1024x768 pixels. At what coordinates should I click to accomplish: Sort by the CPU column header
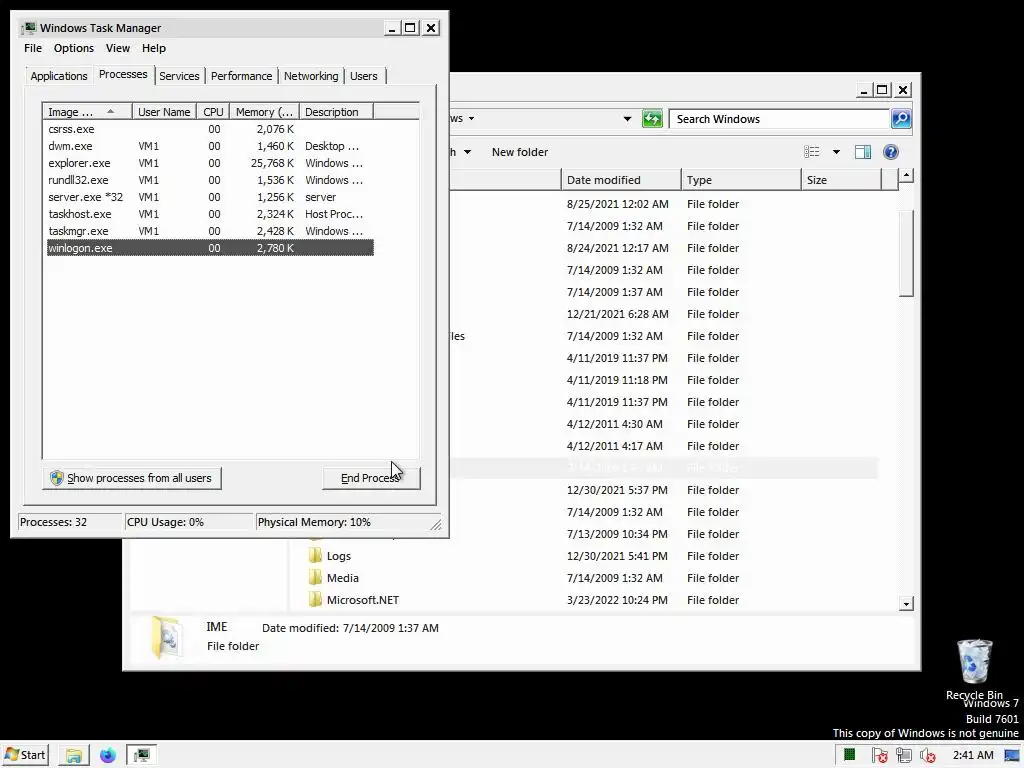tap(213, 112)
